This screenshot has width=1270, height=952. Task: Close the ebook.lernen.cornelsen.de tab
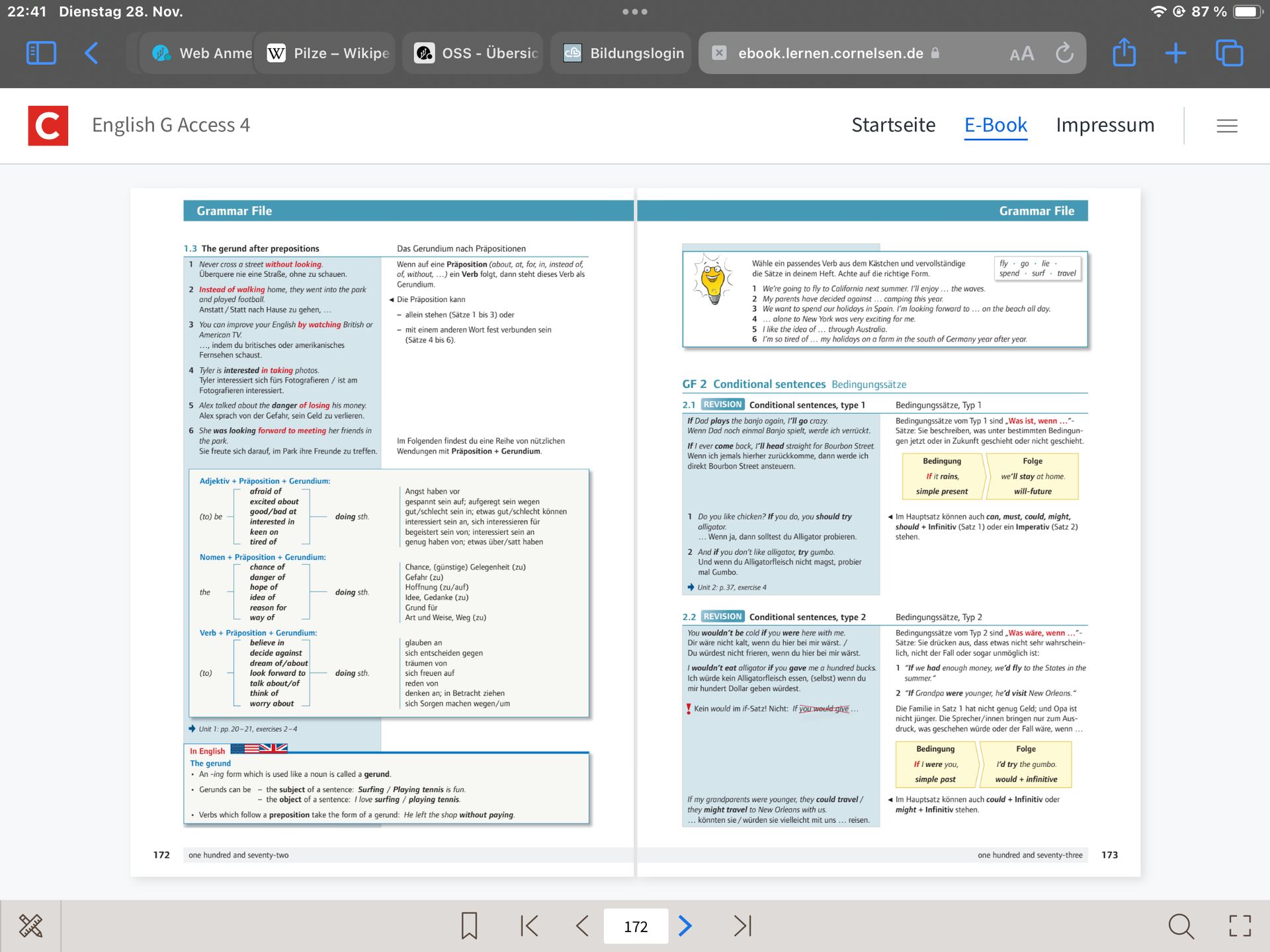(719, 53)
